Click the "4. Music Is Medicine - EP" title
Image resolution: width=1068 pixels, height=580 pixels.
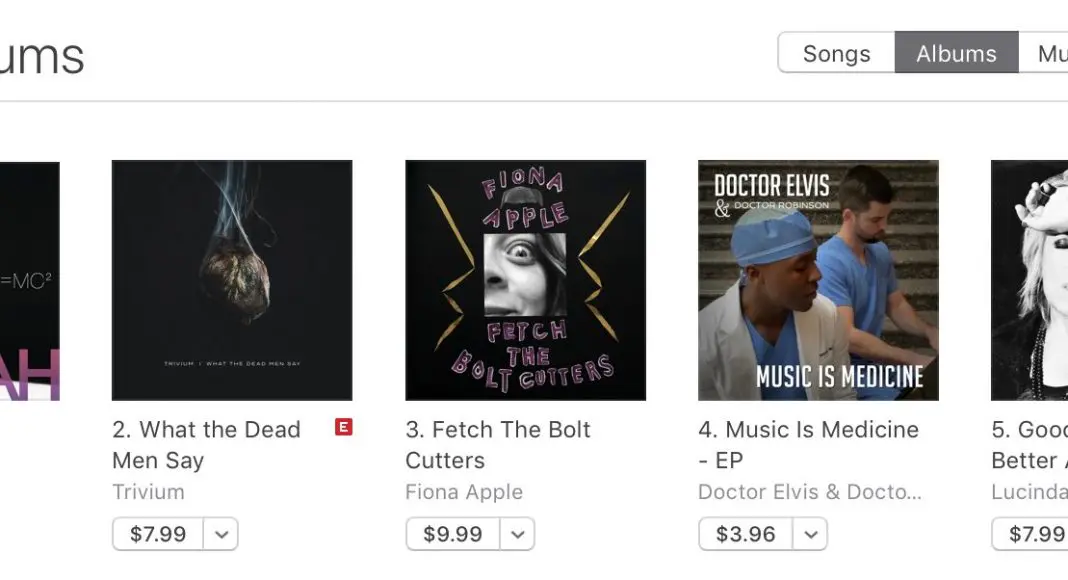808,444
